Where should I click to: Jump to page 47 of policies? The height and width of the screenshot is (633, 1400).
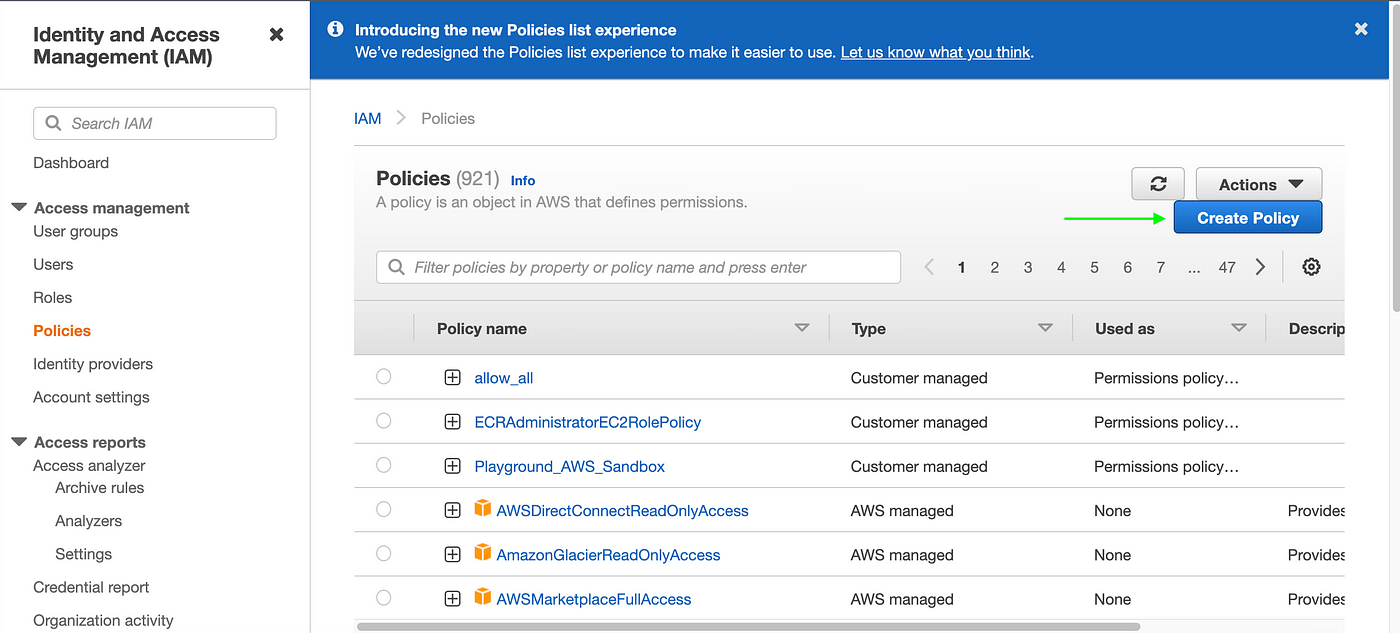click(x=1227, y=267)
